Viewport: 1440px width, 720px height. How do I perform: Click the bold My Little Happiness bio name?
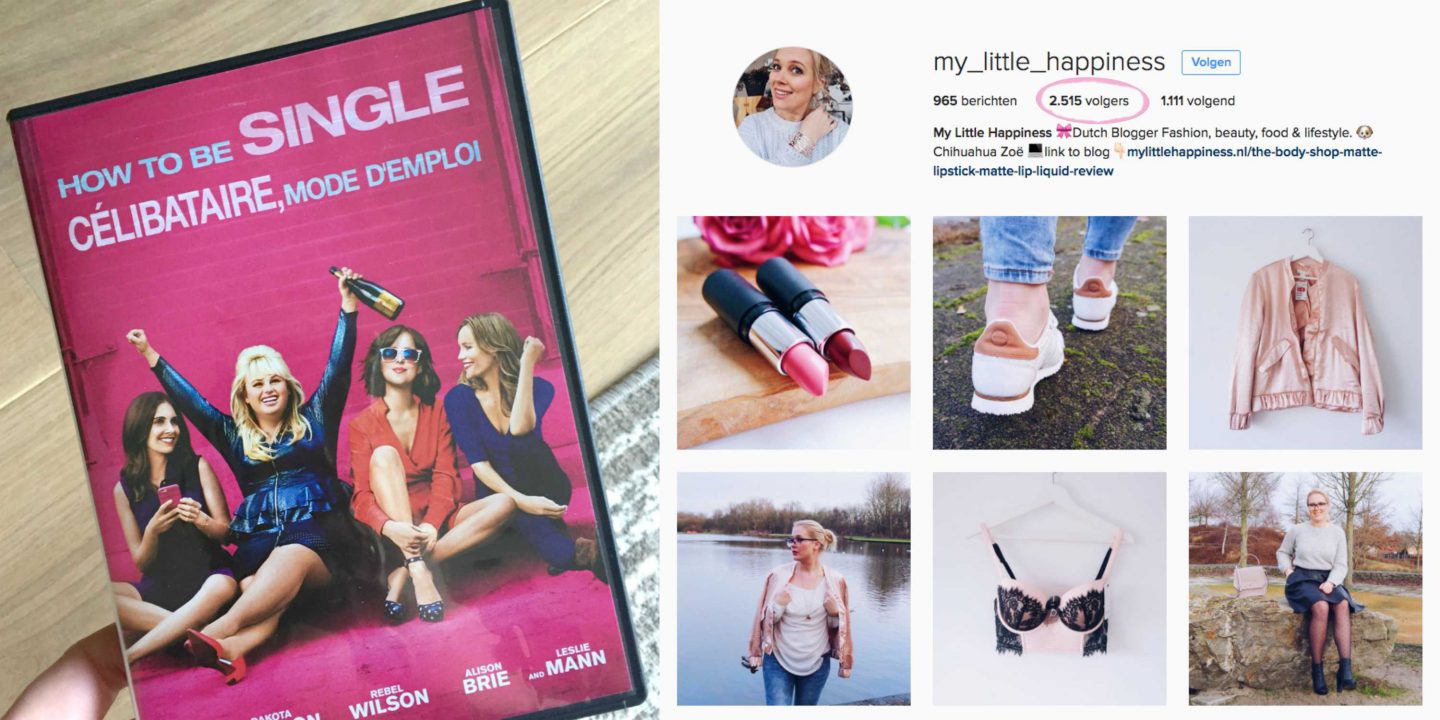pos(992,133)
